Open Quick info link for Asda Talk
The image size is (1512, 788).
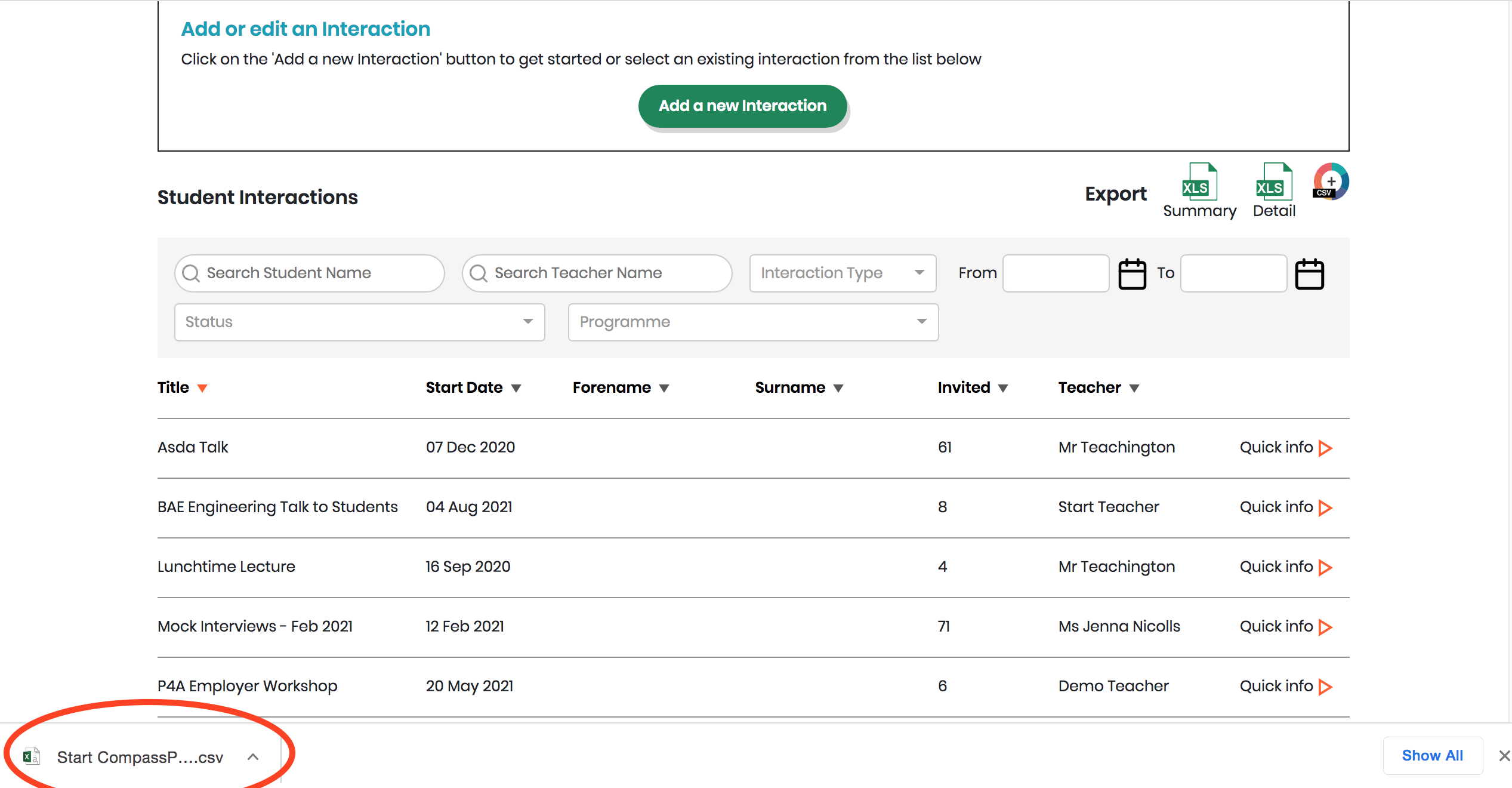(x=1276, y=447)
